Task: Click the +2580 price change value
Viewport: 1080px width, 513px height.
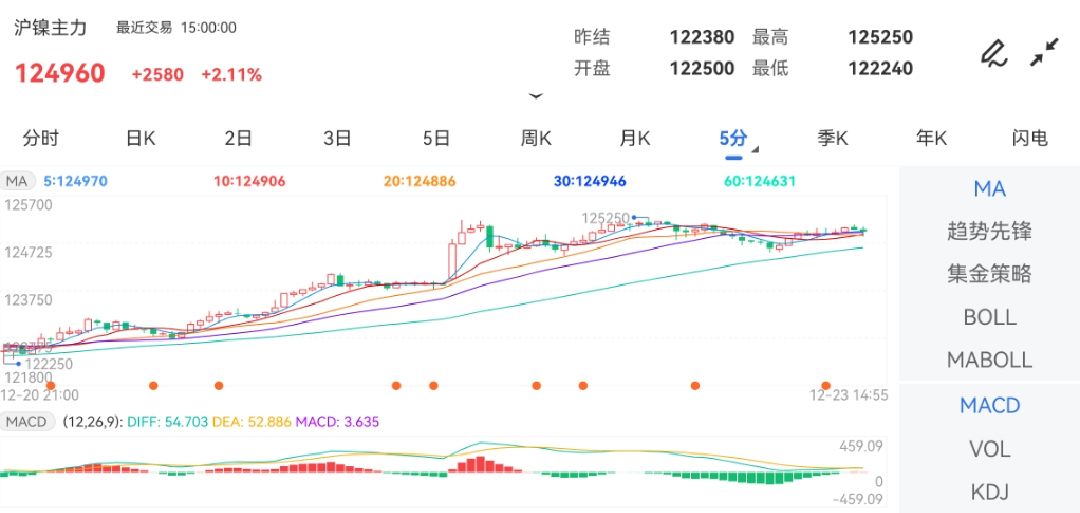Action: (x=158, y=75)
